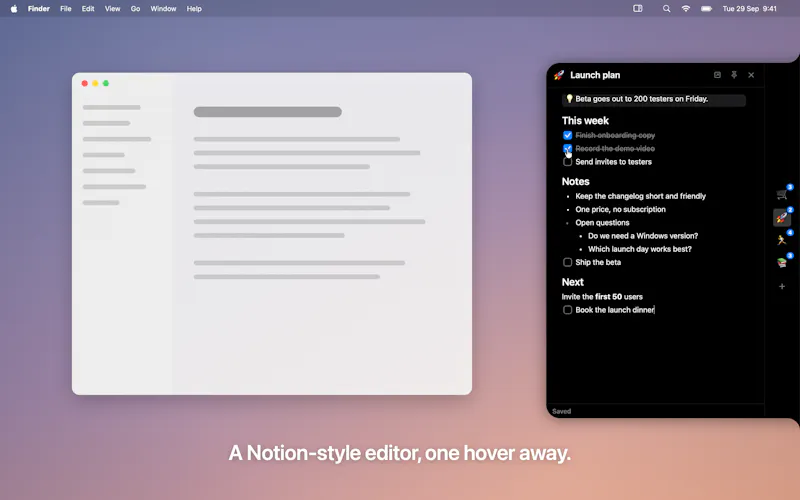Open the running person note in the sidebar
This screenshot has height=500, width=800.
tap(781, 240)
